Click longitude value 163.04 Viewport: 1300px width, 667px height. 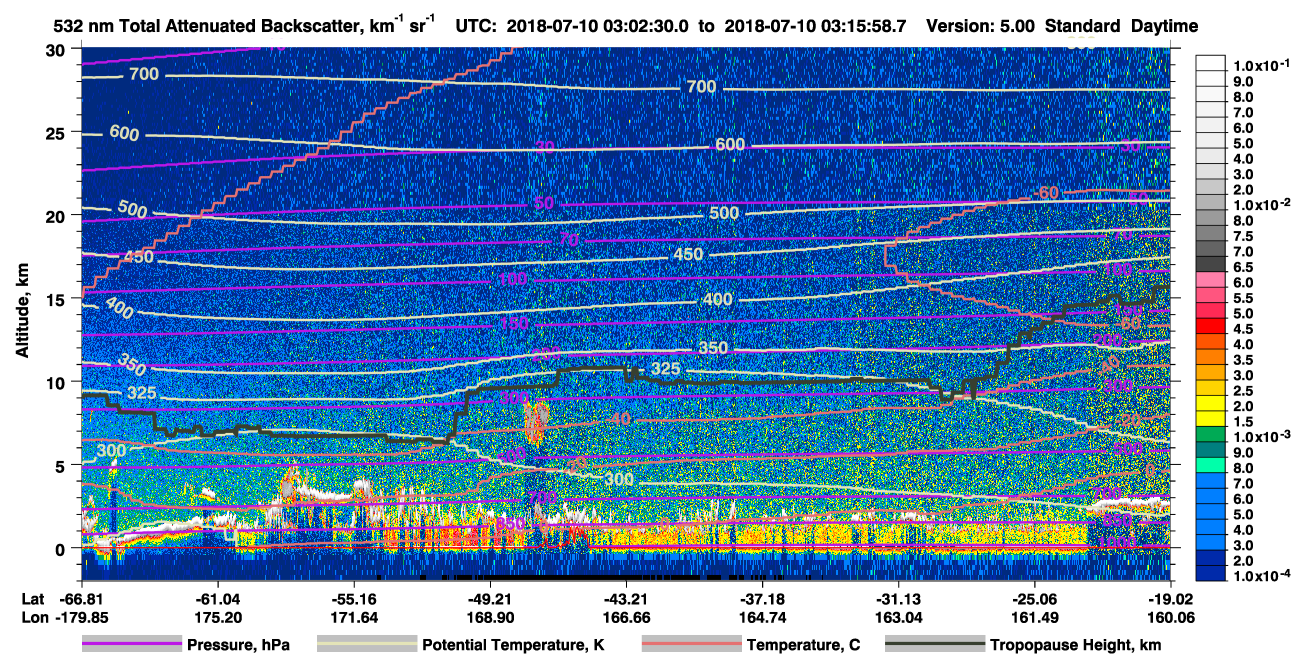(899, 617)
